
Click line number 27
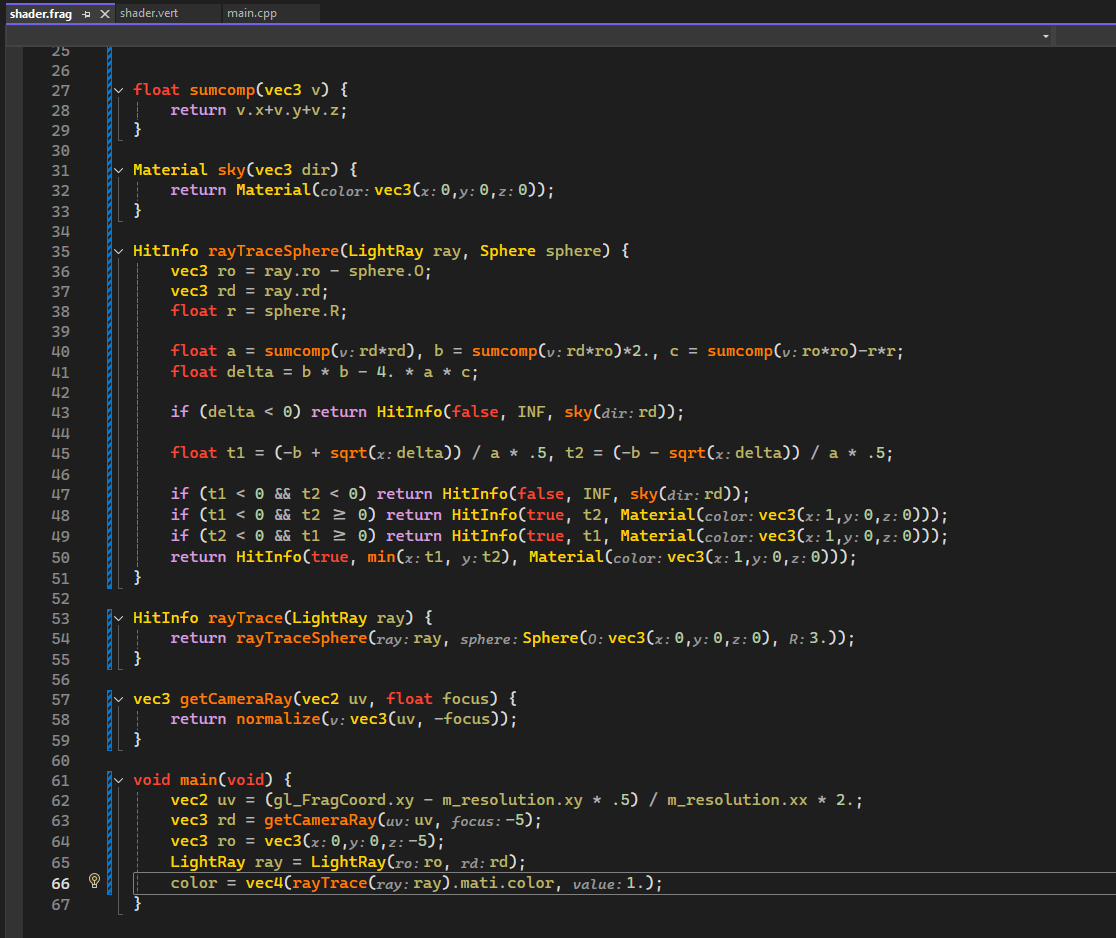(60, 90)
